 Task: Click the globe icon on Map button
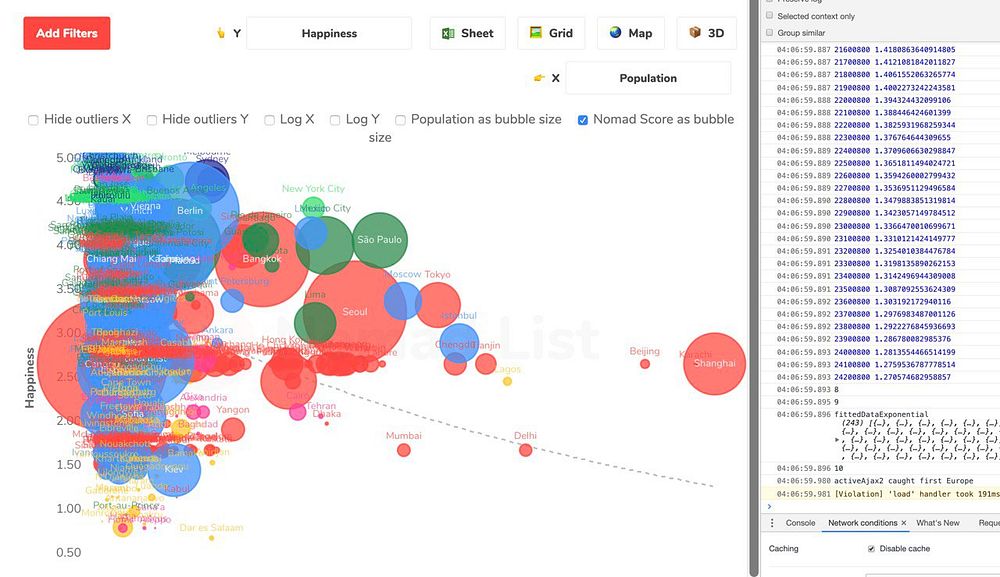point(615,33)
